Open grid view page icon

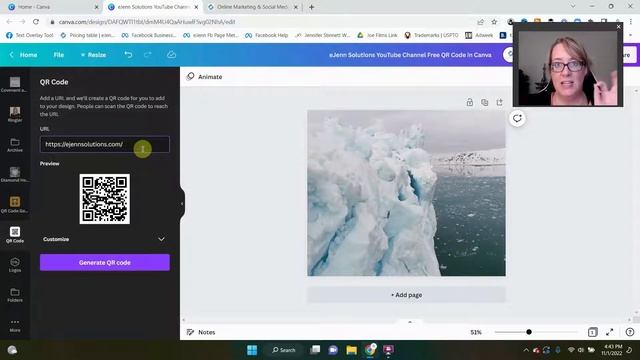coord(592,332)
